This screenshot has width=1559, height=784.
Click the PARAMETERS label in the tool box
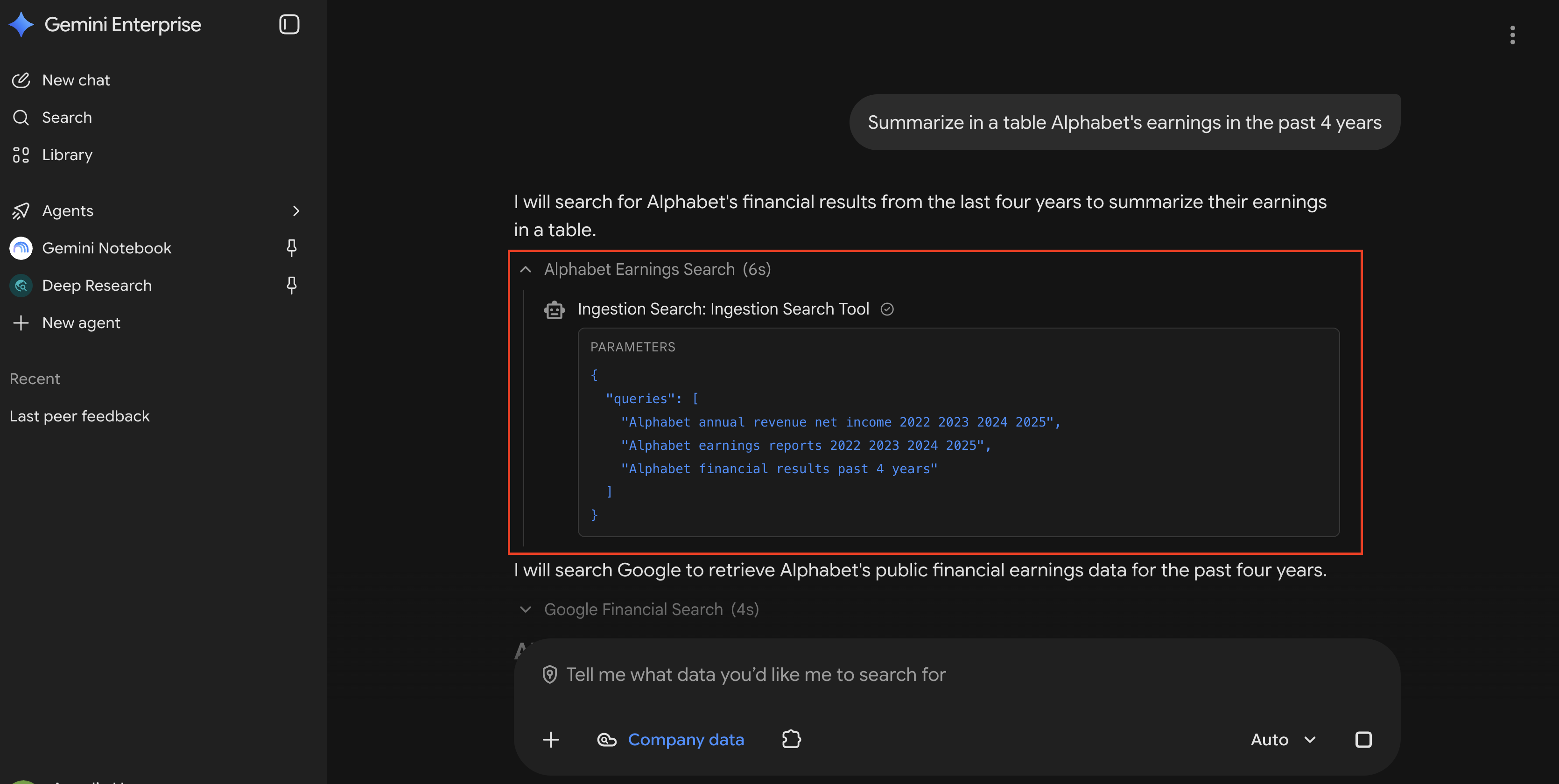[632, 347]
